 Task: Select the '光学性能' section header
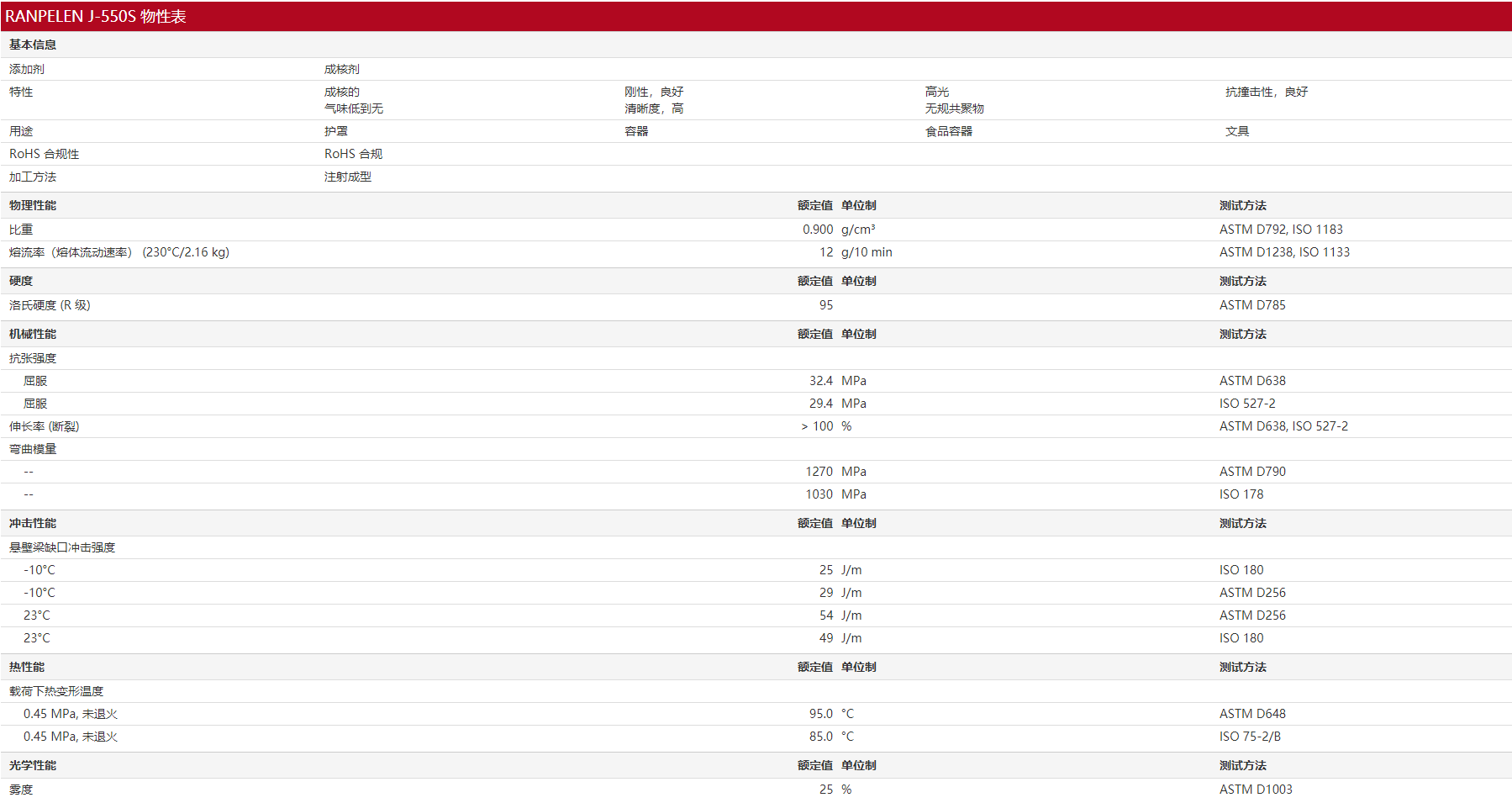pos(33,765)
